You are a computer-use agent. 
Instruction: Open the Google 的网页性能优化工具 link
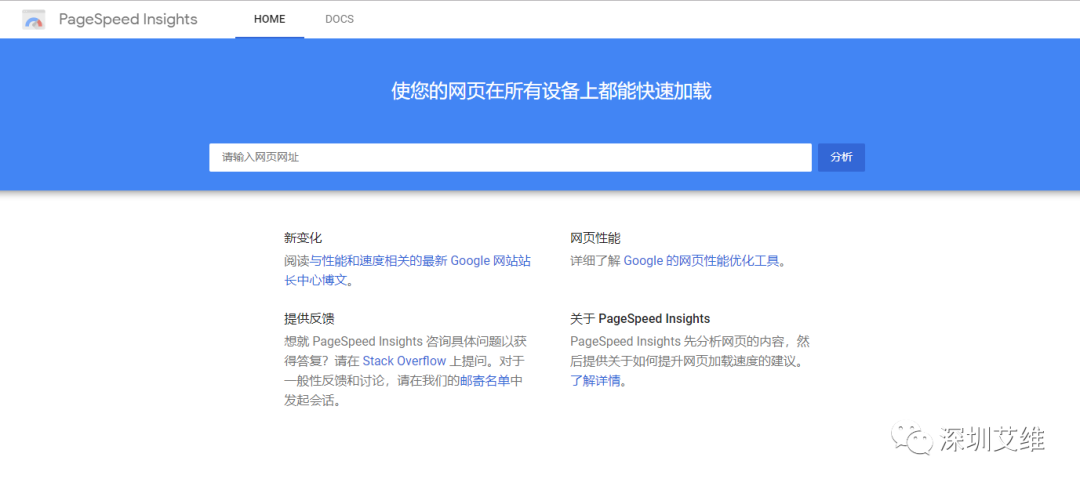point(701,262)
